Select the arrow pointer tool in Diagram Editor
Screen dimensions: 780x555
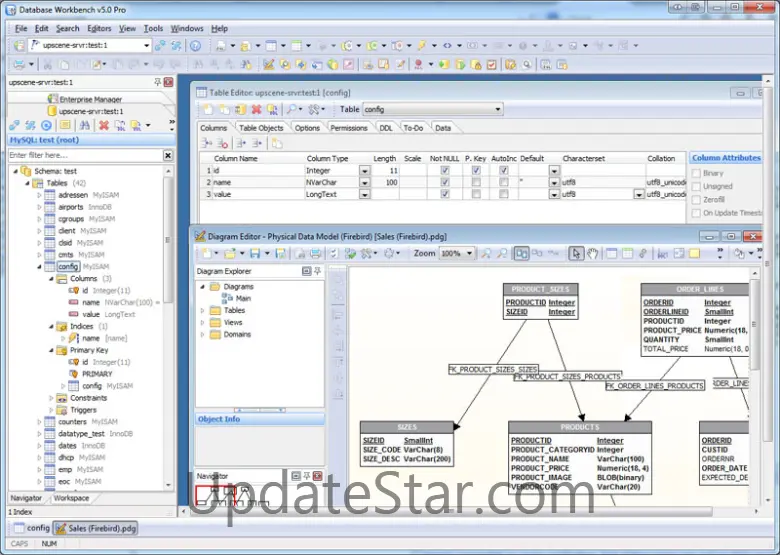coord(576,254)
